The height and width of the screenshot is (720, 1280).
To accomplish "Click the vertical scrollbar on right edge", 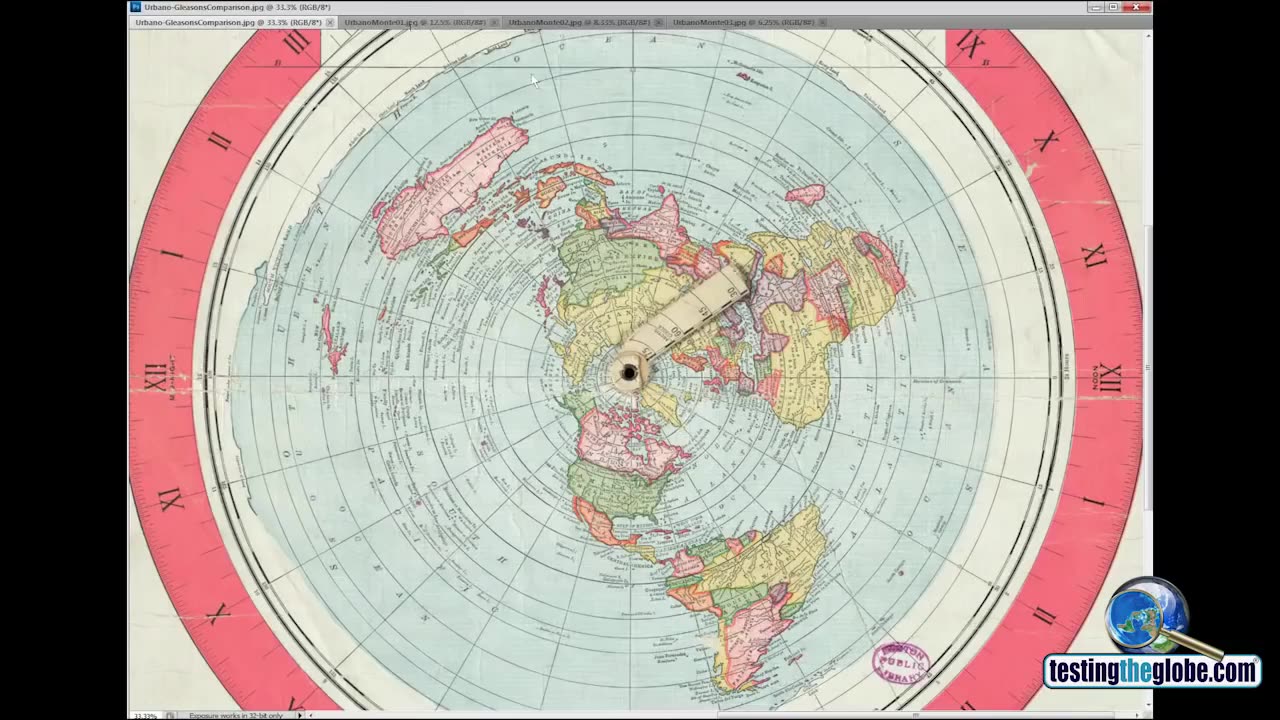I will coord(1148,370).
